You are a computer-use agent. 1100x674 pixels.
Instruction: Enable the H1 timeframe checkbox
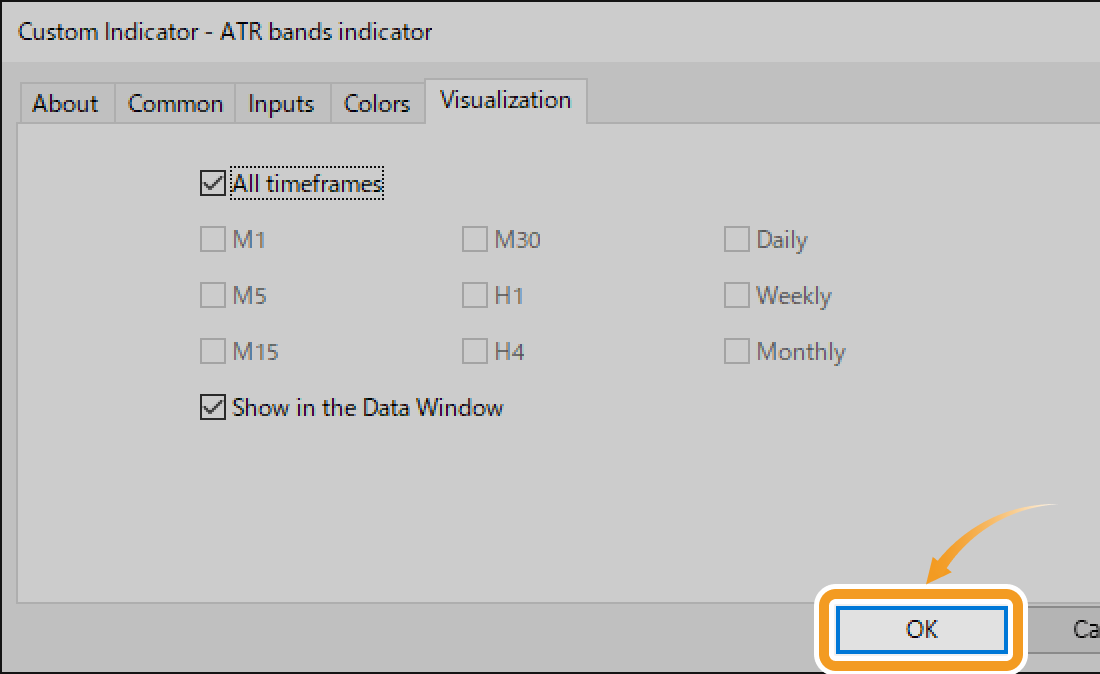pos(474,296)
